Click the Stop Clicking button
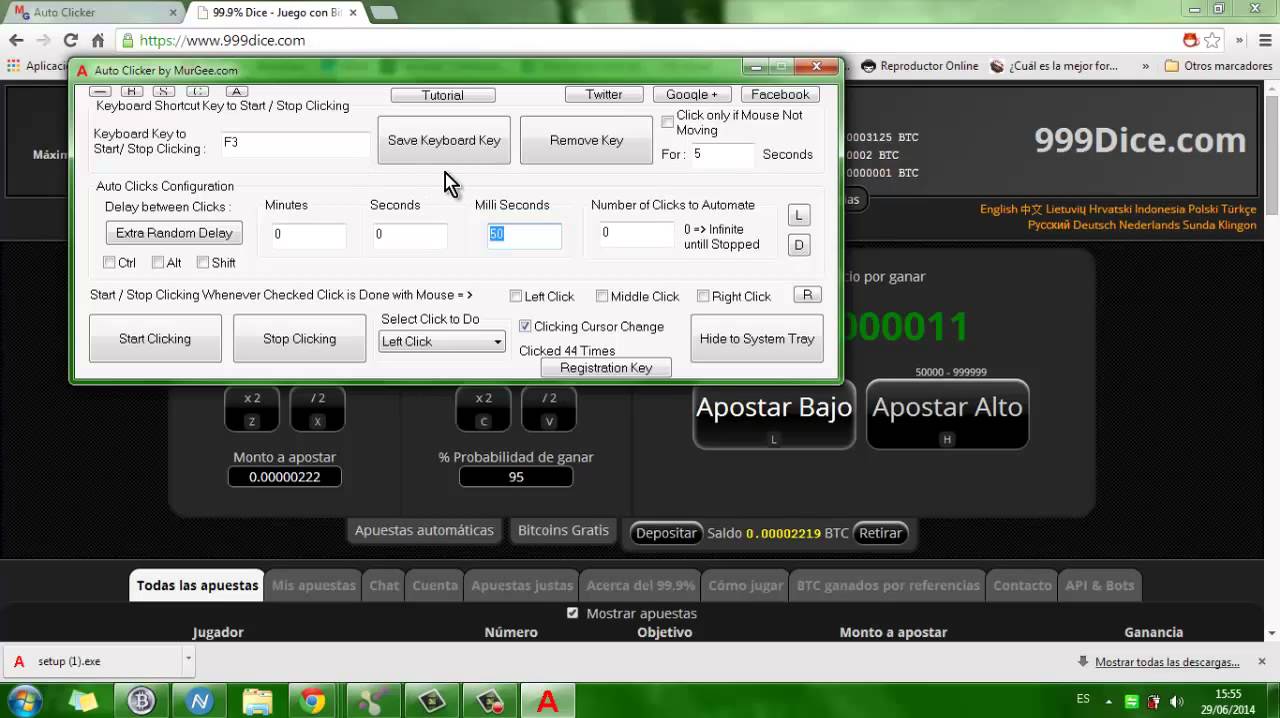Screen dimensions: 1280x718 (x=299, y=338)
